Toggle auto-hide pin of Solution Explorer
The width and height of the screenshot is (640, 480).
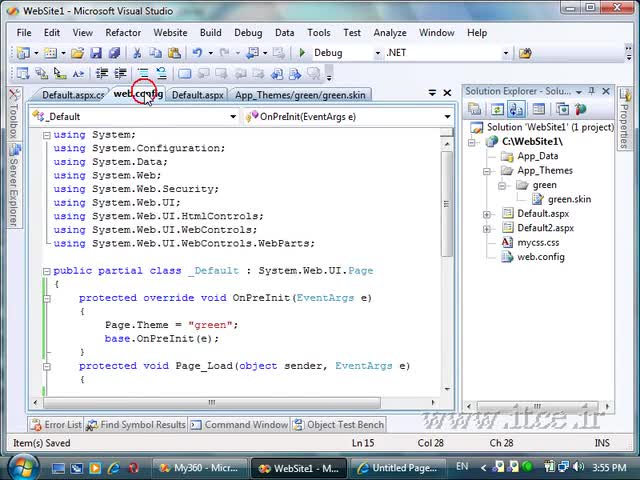(592, 91)
